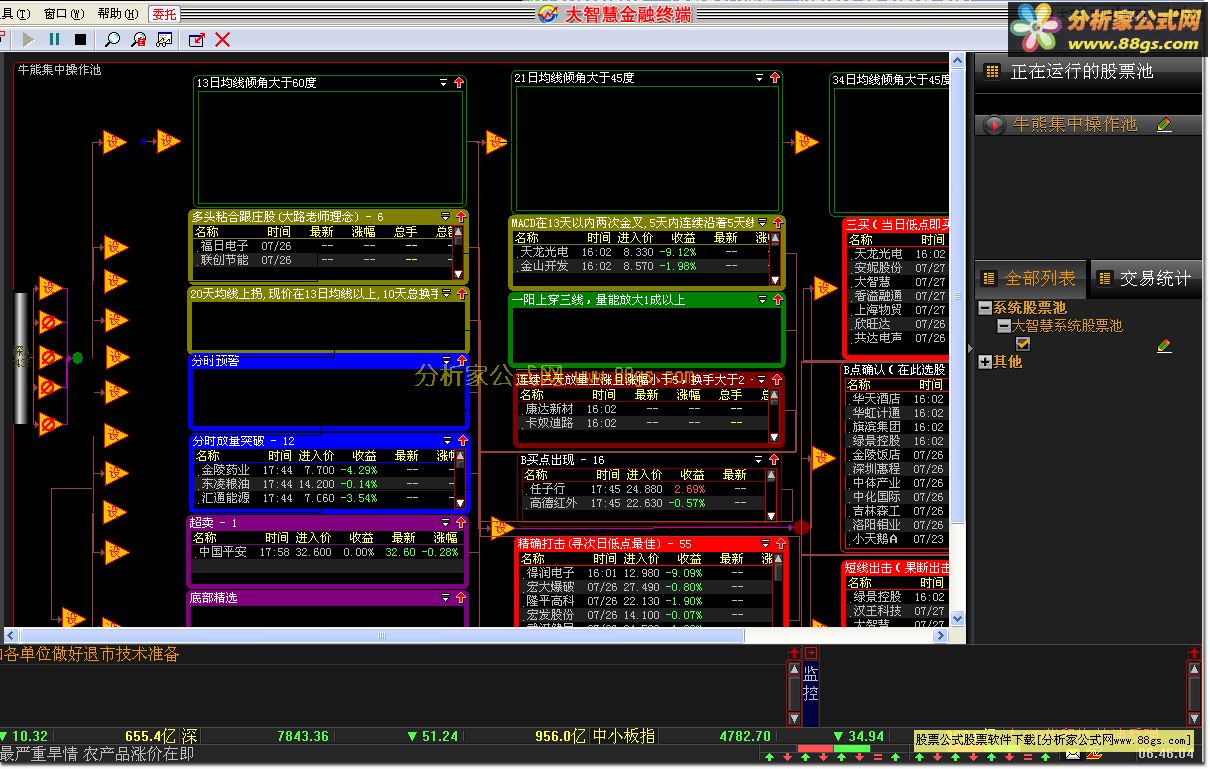Open the dropdown of 分时预警 box
Image resolution: width=1210 pixels, height=769 pixels.
(446, 361)
